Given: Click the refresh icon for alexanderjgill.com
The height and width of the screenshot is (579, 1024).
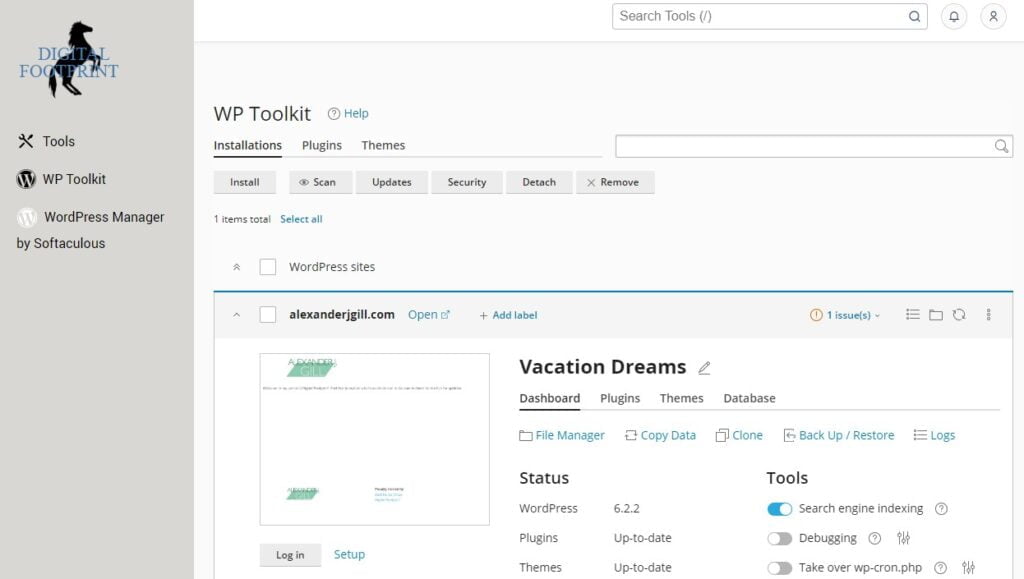Looking at the screenshot, I should (x=959, y=315).
